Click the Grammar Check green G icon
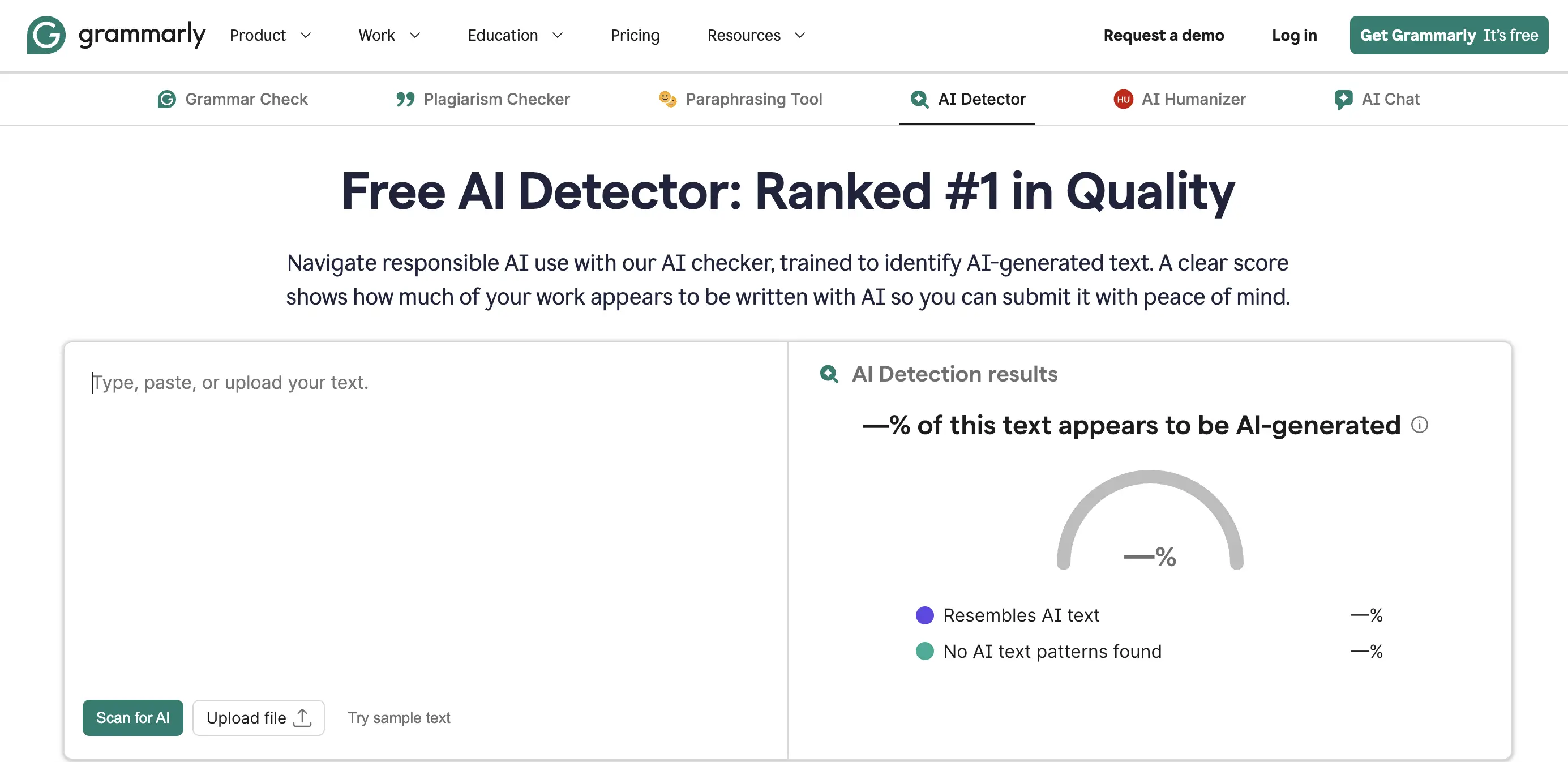This screenshot has width=1568, height=762. pos(166,99)
